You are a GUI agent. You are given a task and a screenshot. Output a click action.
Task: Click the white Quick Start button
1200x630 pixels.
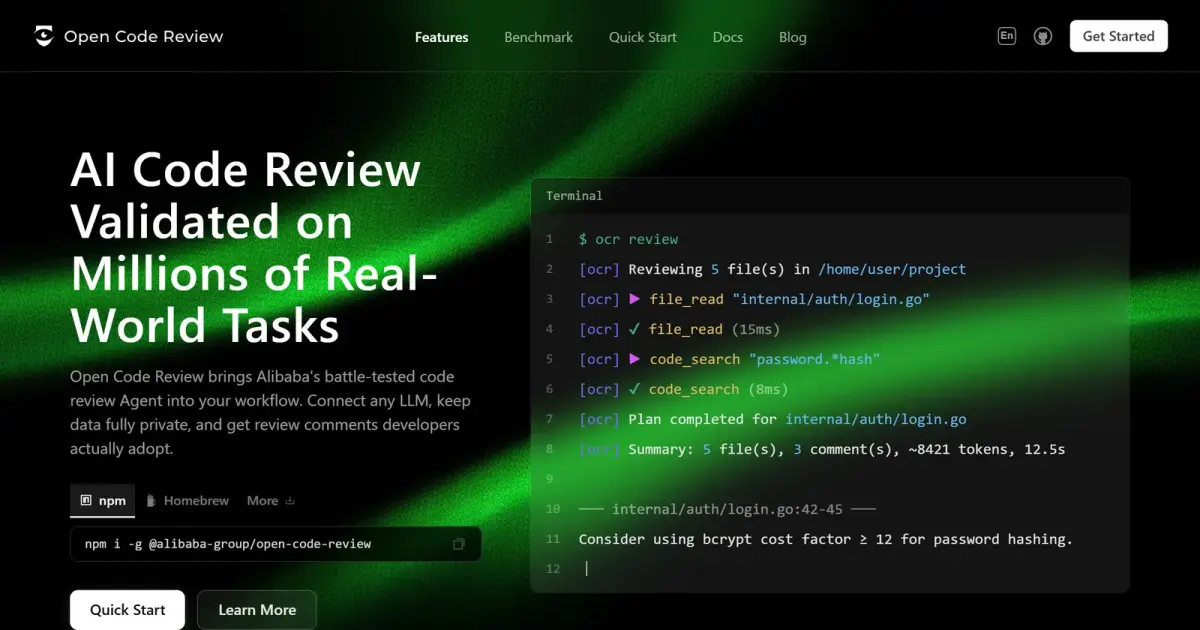[128, 610]
